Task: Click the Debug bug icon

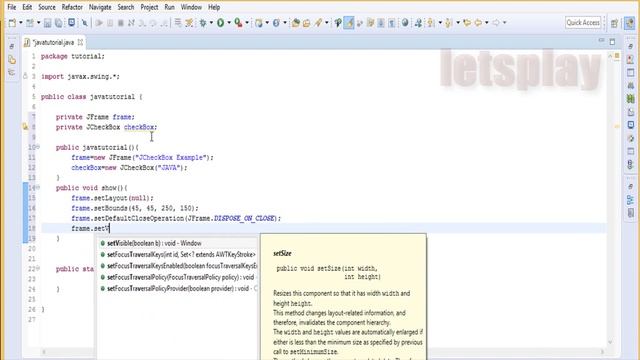Action: click(203, 23)
